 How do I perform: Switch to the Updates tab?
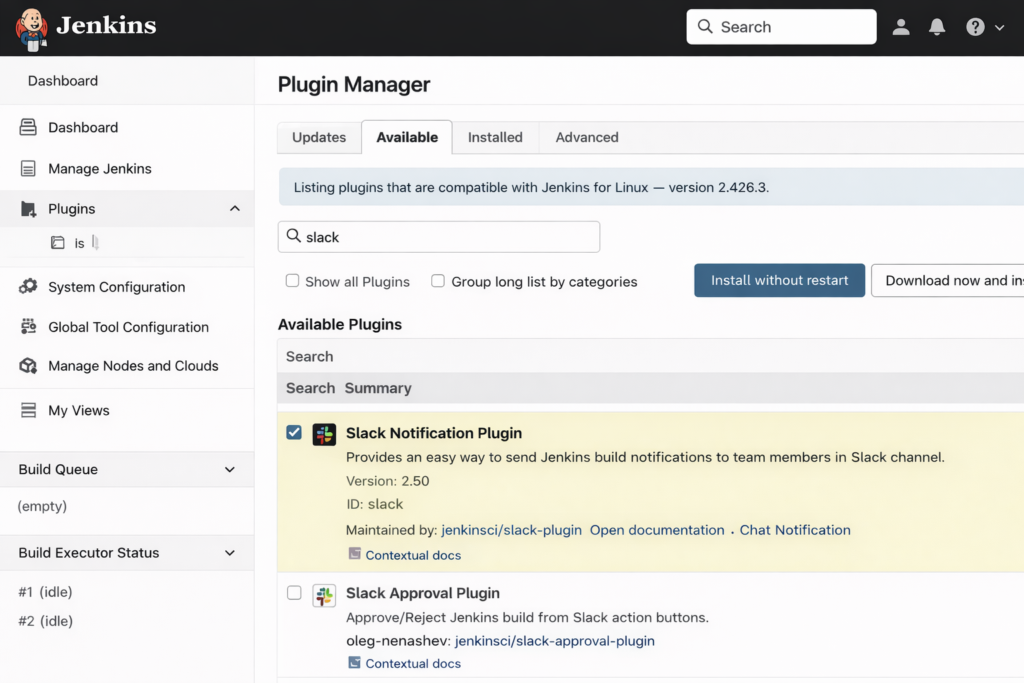click(319, 138)
